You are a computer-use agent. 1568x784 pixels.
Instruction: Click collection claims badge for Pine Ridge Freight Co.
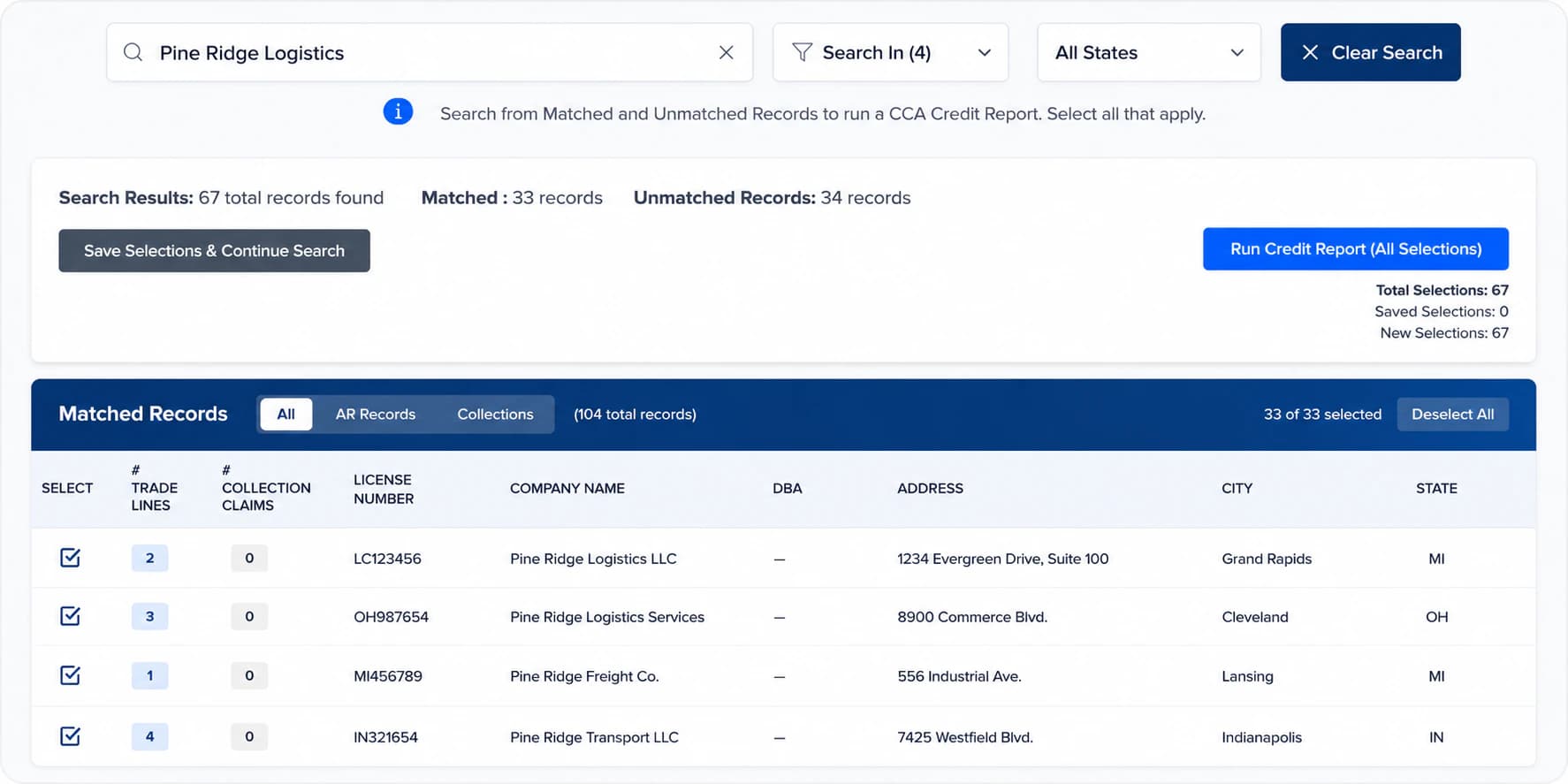pos(249,675)
